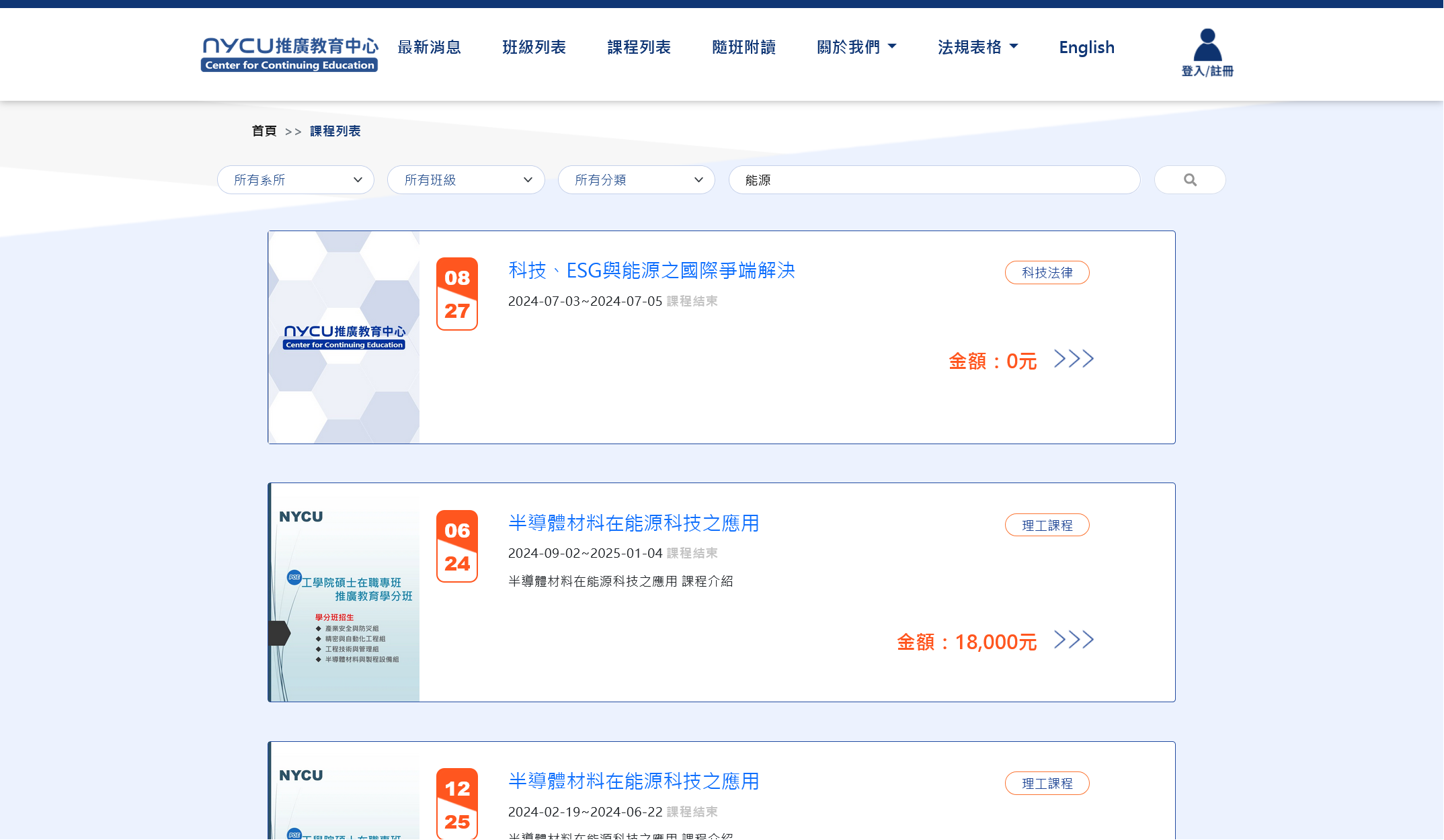Open the 所有分類 category dropdown
This screenshot has height=840, width=1444.
[x=637, y=180]
